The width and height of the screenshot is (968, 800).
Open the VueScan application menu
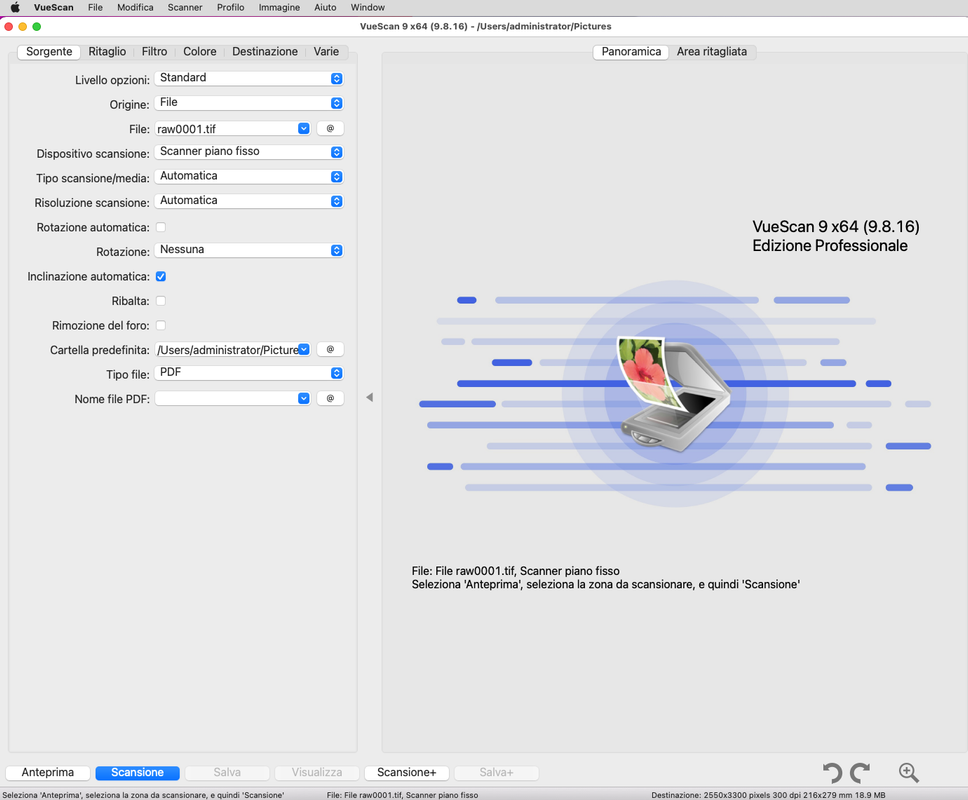pos(54,7)
